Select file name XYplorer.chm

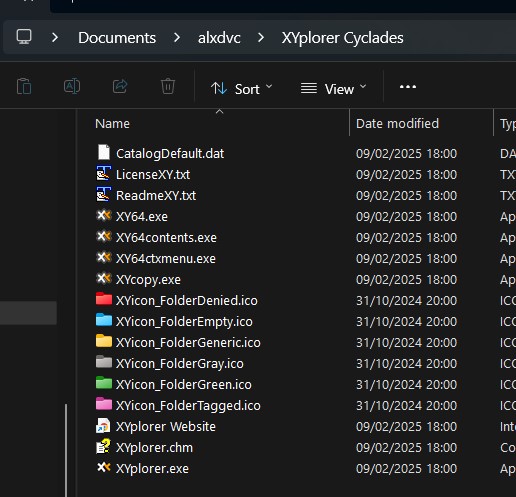coord(154,448)
